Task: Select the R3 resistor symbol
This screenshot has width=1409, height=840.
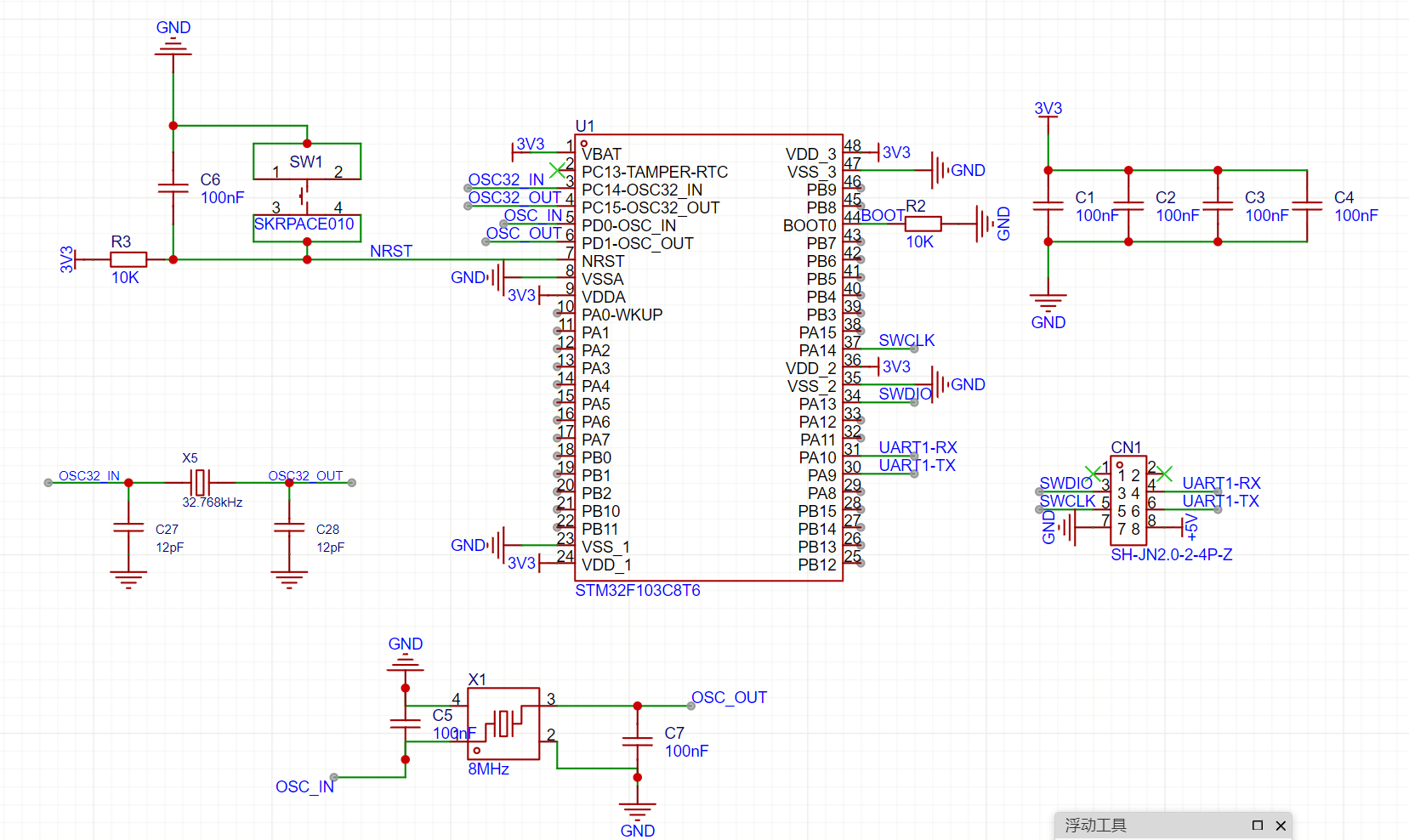Action: (x=128, y=259)
